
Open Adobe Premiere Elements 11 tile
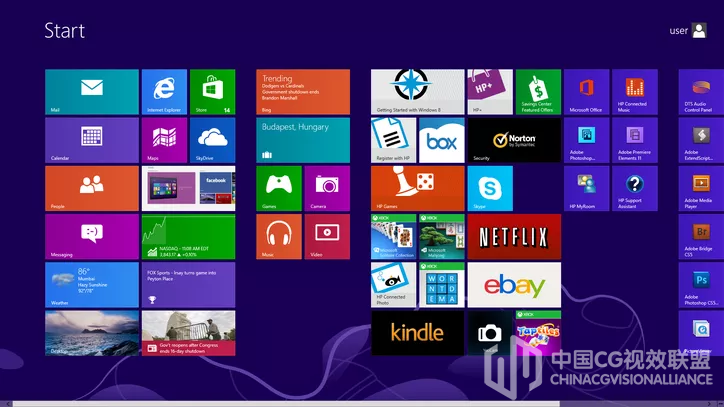tap(635, 140)
